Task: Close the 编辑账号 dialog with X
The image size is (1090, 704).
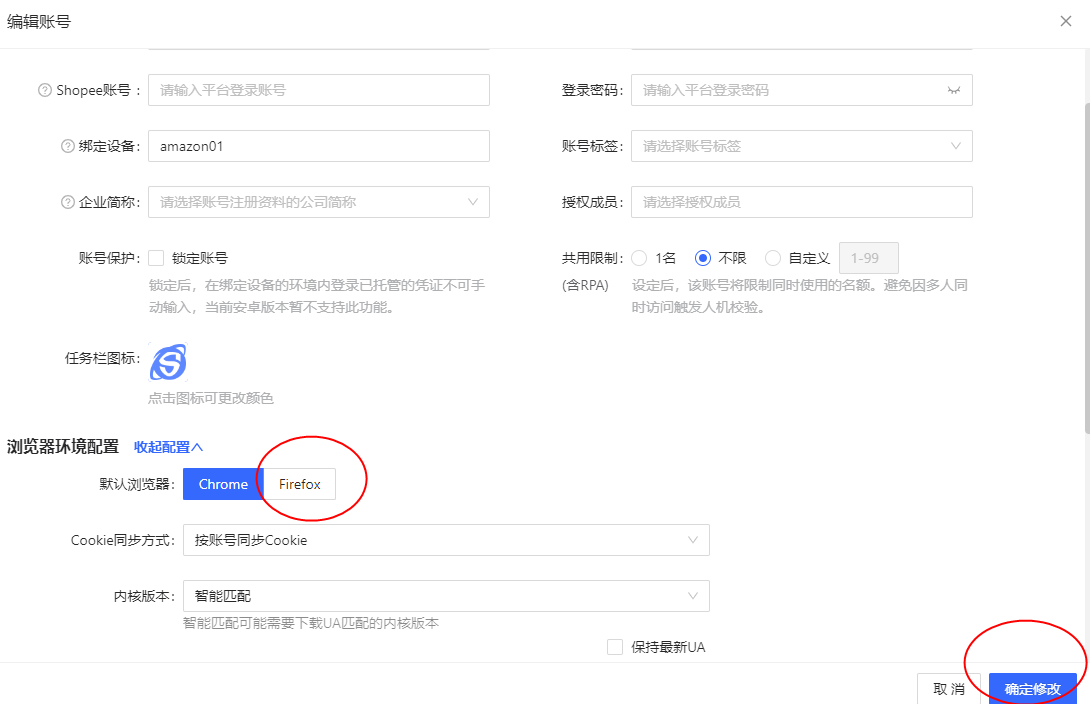Action: tap(1066, 21)
